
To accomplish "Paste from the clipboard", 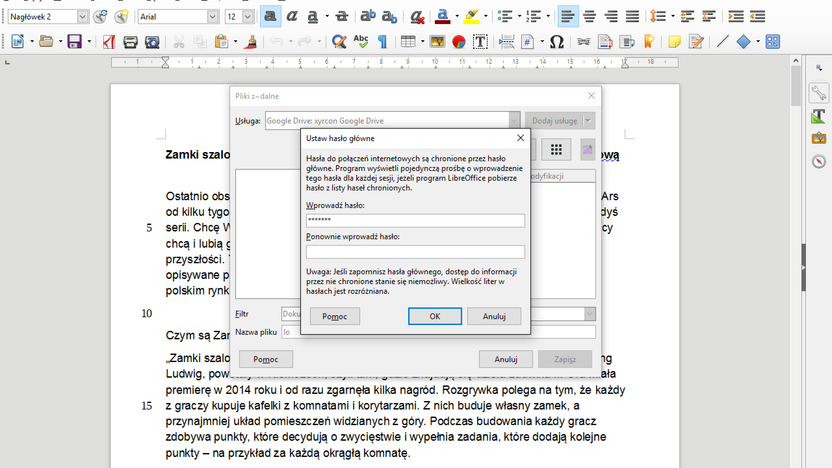I will pyautogui.click(x=221, y=41).
